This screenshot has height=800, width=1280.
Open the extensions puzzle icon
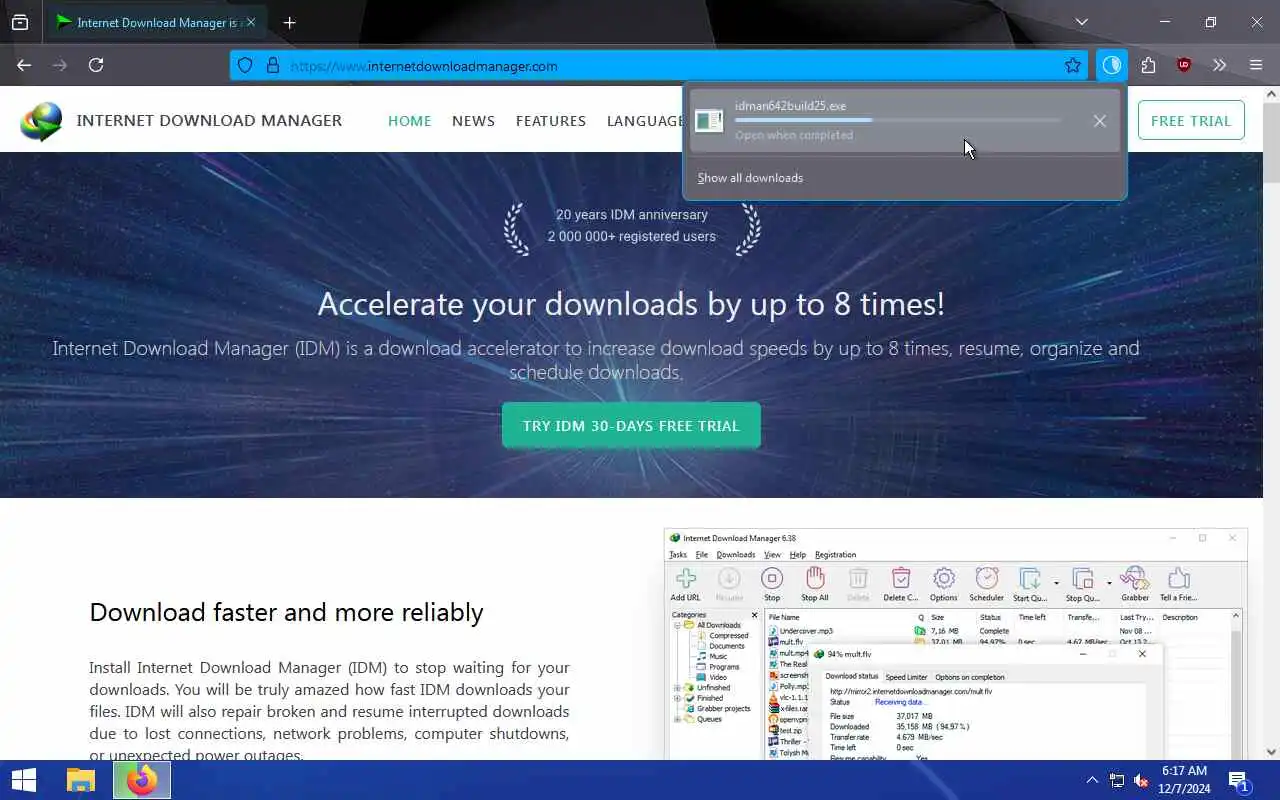coord(1148,65)
